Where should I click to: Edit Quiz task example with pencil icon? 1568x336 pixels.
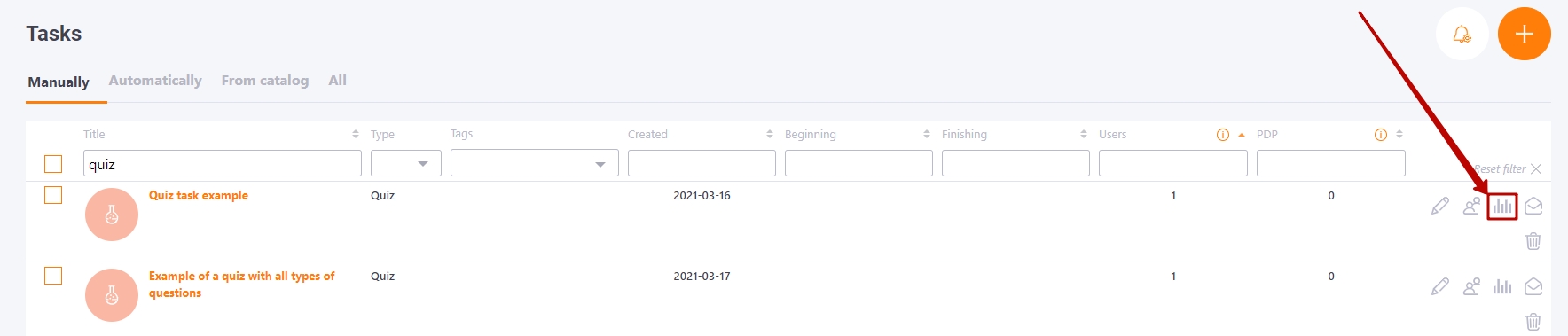point(1440,206)
